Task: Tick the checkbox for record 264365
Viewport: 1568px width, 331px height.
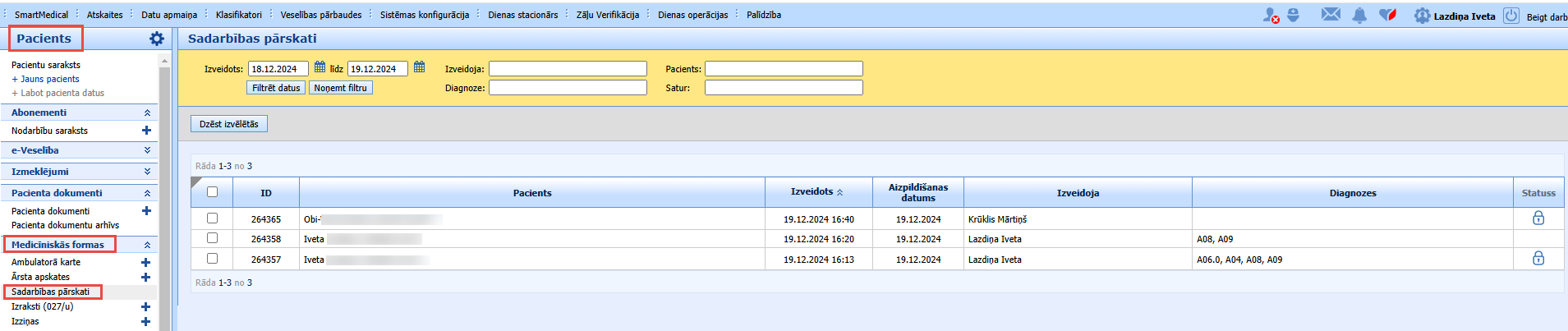Action: [213, 218]
